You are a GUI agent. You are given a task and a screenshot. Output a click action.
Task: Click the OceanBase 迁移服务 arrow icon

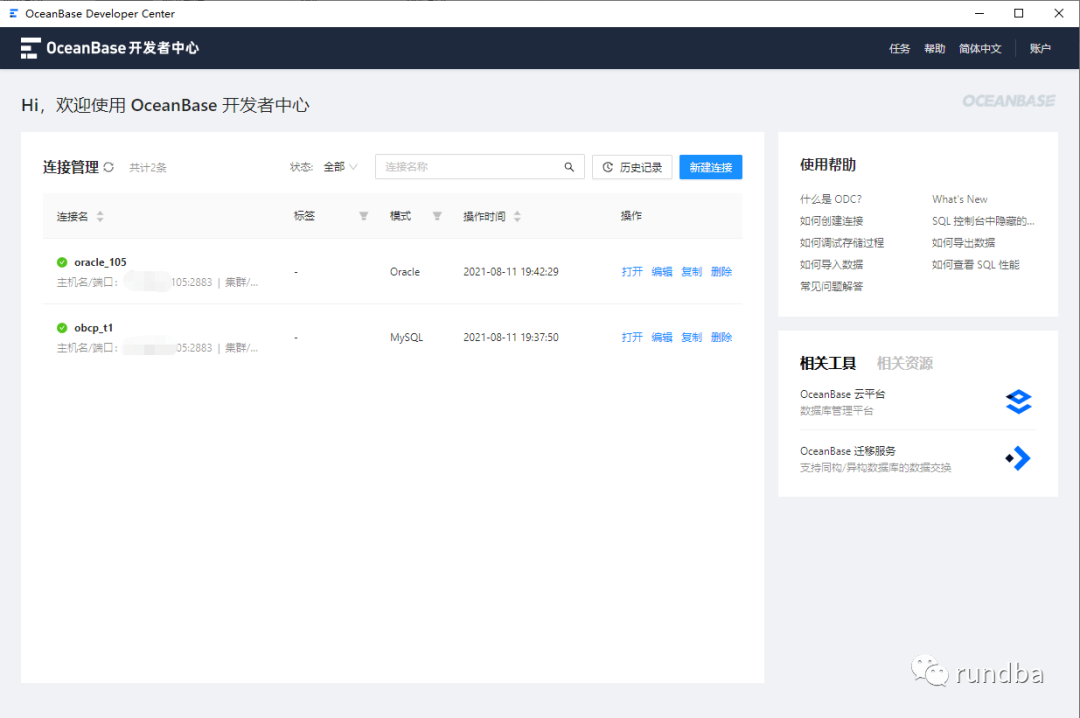(1018, 458)
